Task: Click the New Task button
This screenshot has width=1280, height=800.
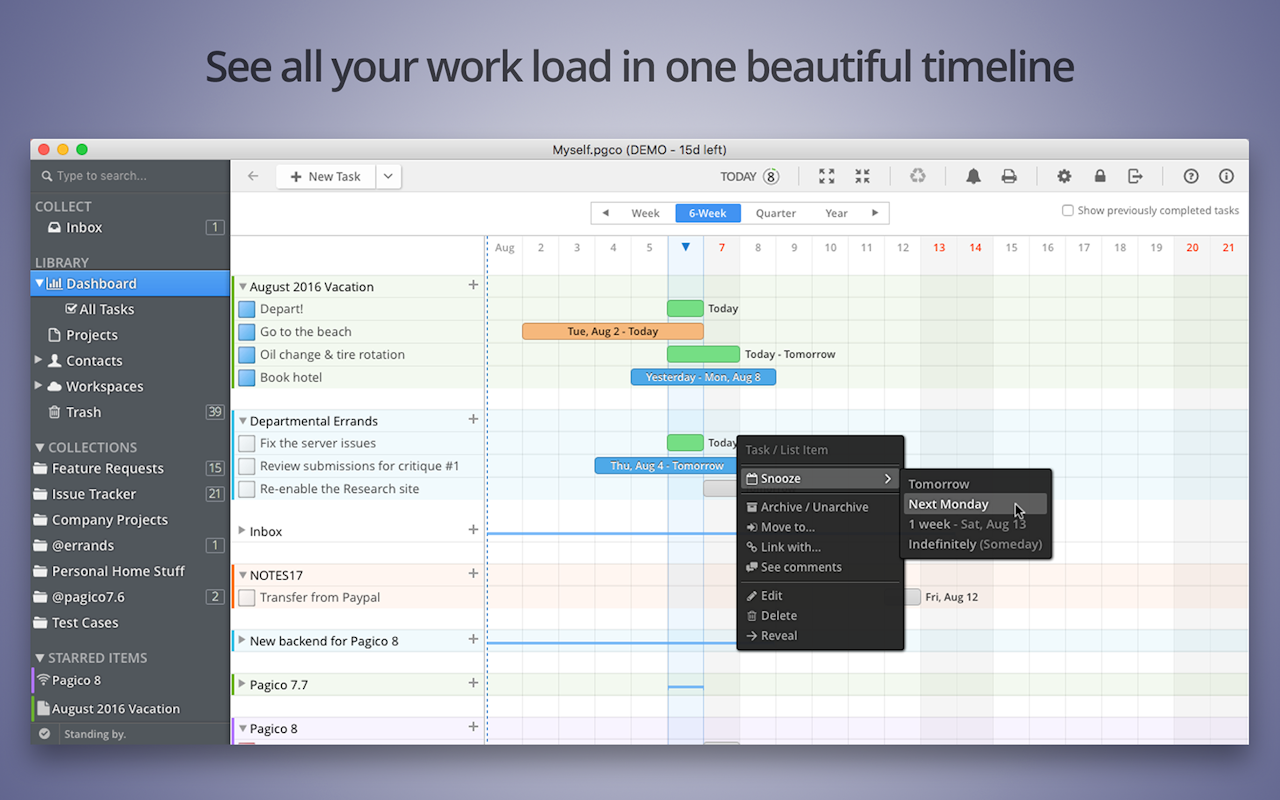Action: pos(325,176)
